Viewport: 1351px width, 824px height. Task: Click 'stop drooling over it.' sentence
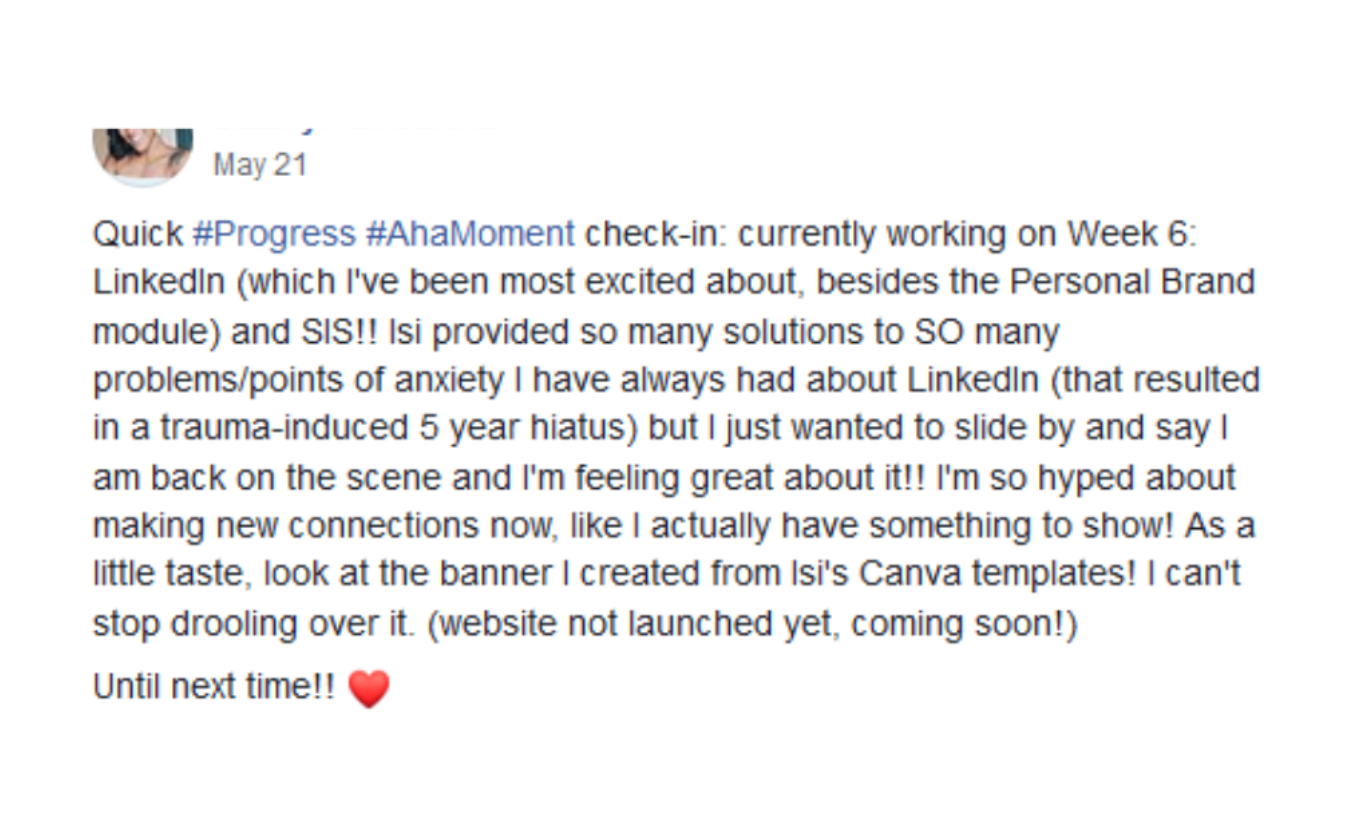tap(253, 624)
